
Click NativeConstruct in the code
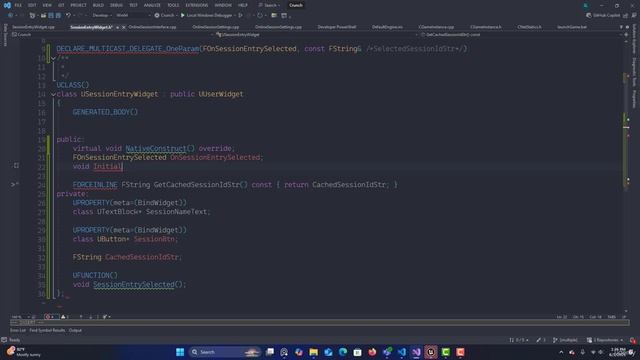click(155, 148)
